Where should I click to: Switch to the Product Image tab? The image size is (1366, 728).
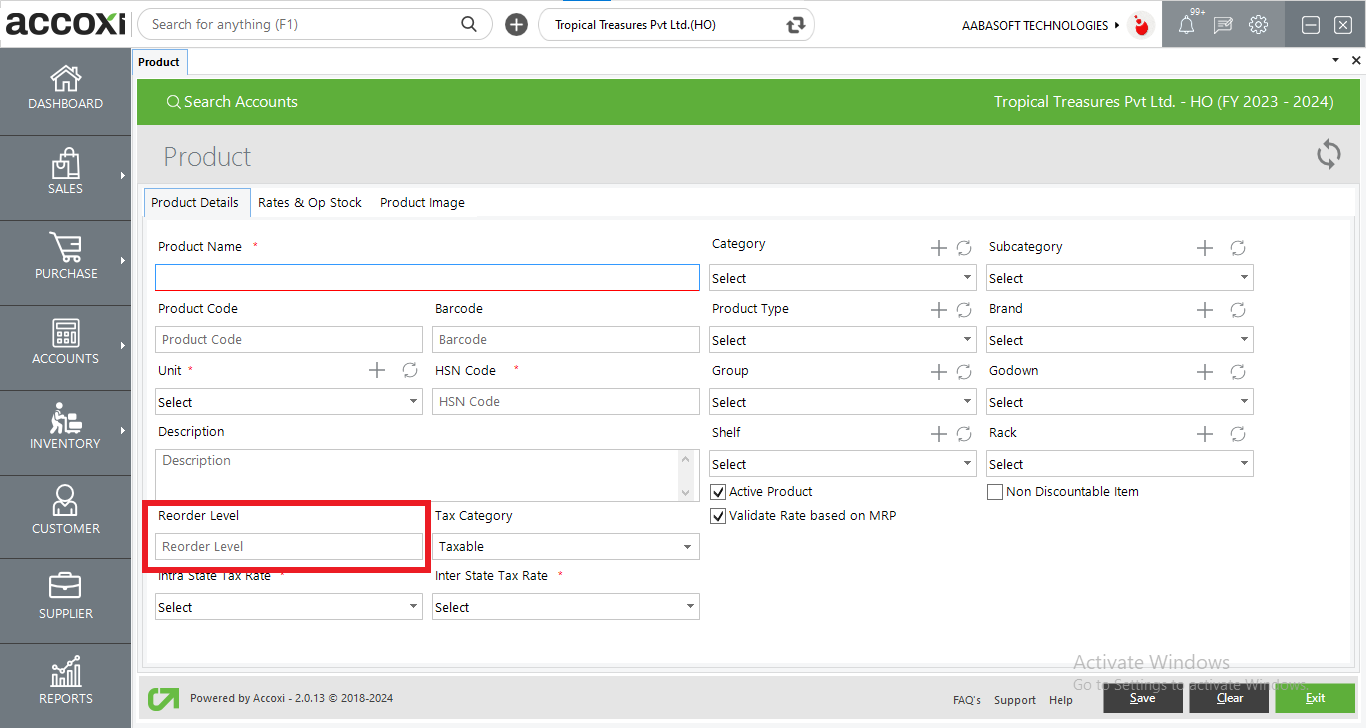422,203
